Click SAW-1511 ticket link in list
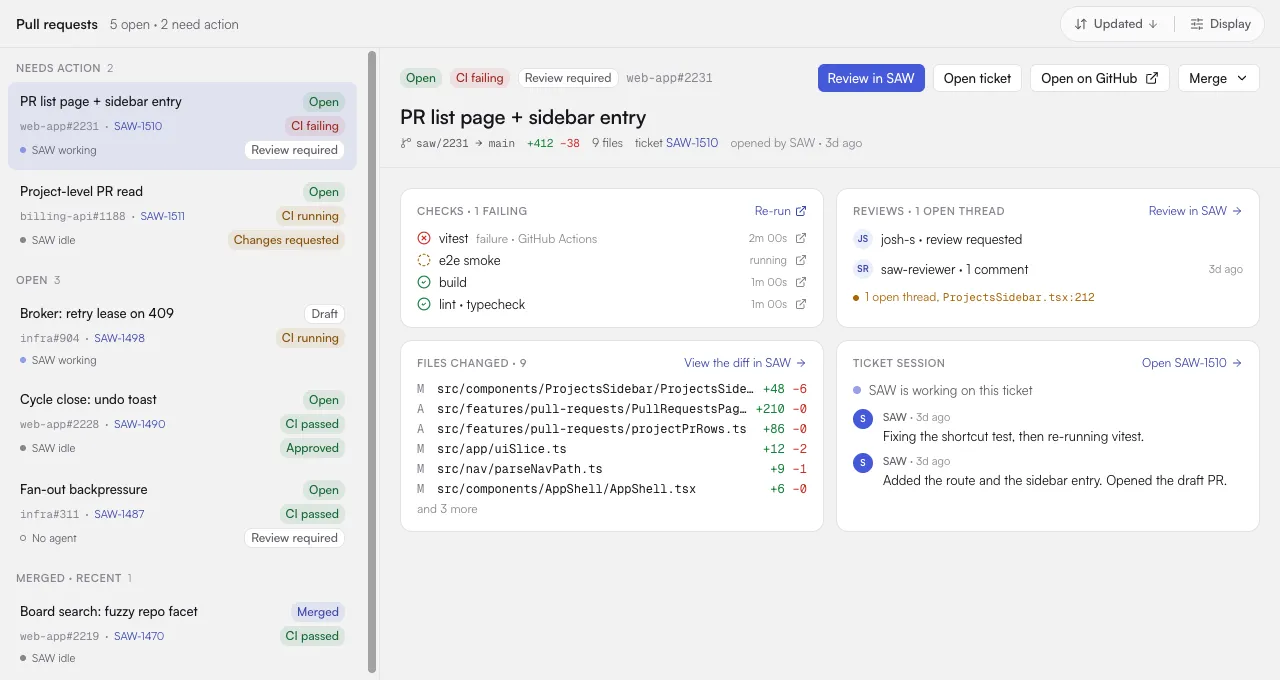The image size is (1280, 680). pyautogui.click(x=162, y=216)
